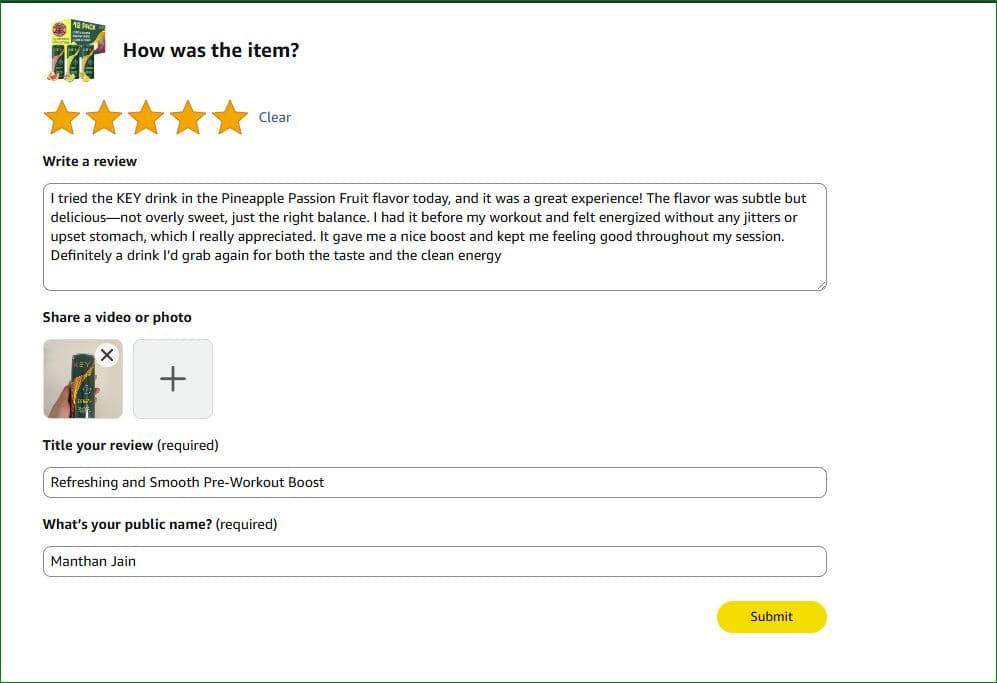The height and width of the screenshot is (683, 997).
Task: Add another photo with plus icon
Action: [x=173, y=379]
